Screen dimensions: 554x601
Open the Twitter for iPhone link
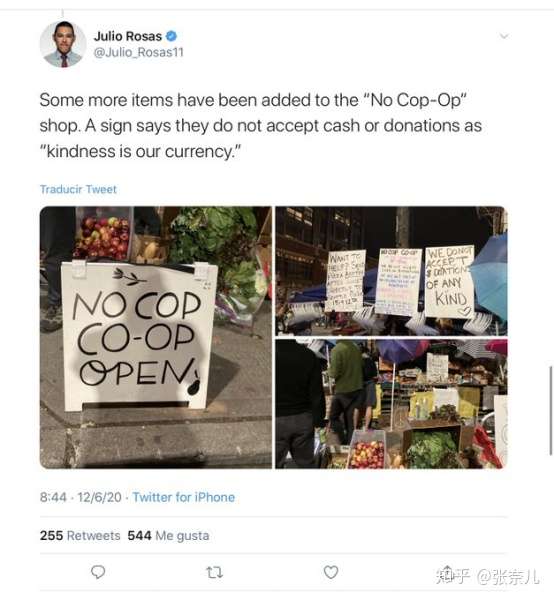[184, 497]
